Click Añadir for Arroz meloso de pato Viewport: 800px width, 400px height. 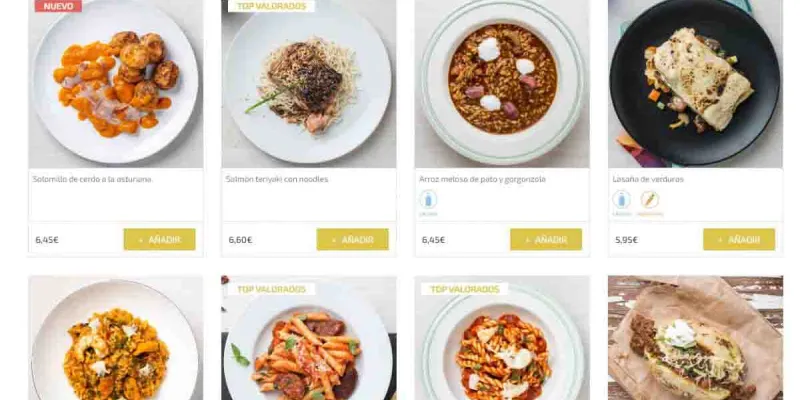click(546, 239)
